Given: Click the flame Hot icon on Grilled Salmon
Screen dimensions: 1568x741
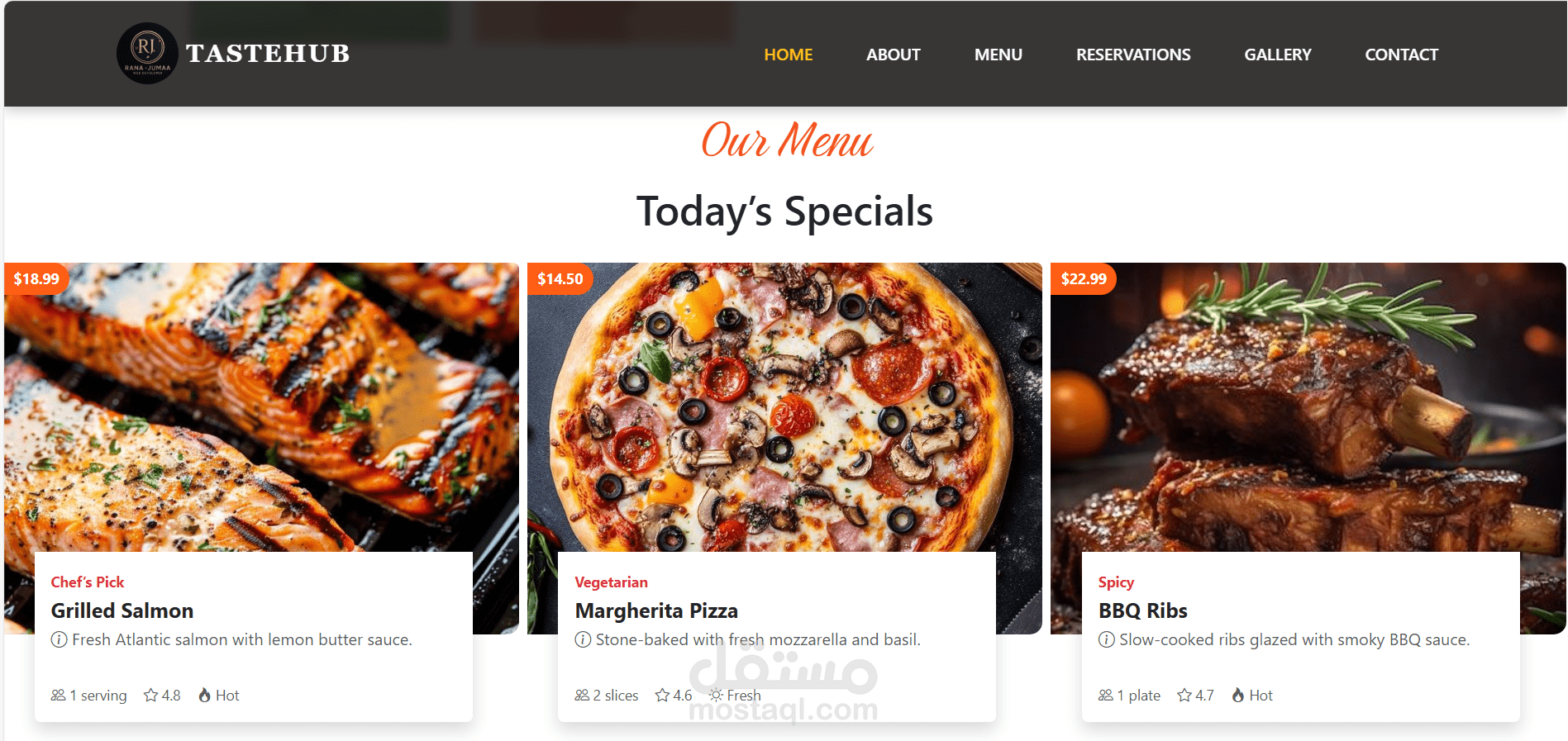Looking at the screenshot, I should 204,695.
